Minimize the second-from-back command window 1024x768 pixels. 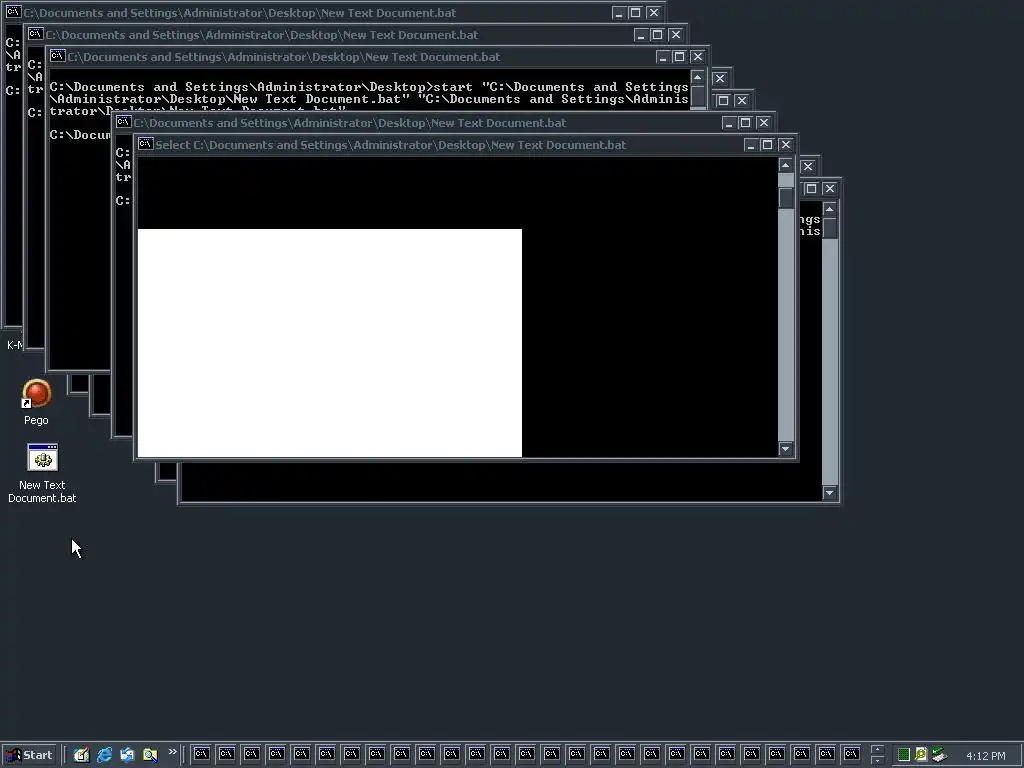pos(641,35)
